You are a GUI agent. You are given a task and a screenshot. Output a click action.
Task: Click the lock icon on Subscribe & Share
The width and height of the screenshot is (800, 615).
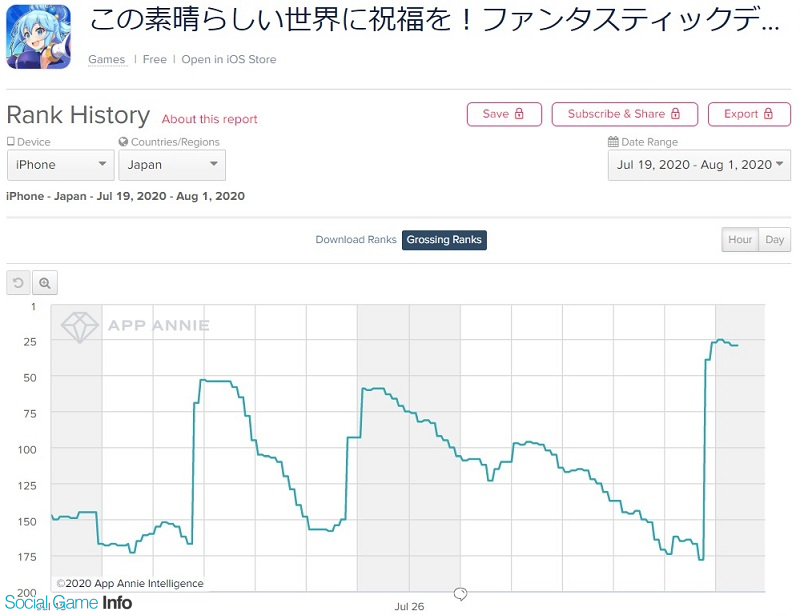click(675, 114)
